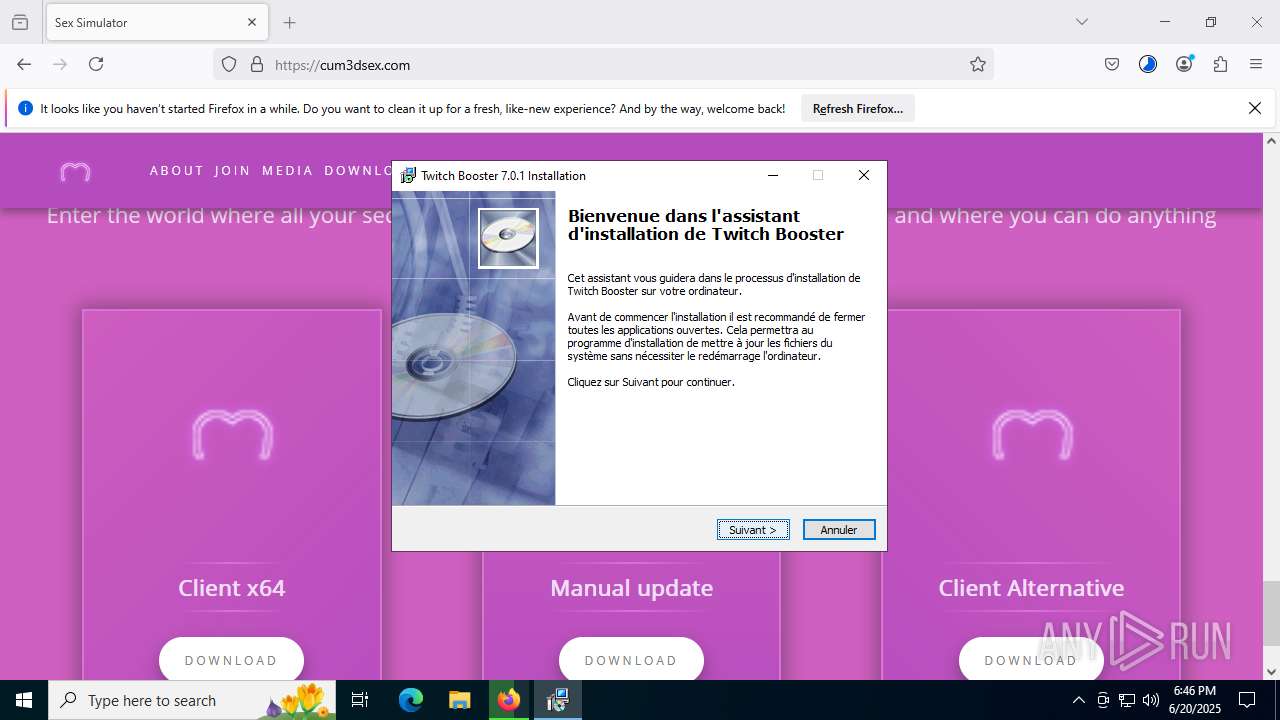The width and height of the screenshot is (1280, 720).
Task: Open the JOIN menu item
Action: (233, 171)
